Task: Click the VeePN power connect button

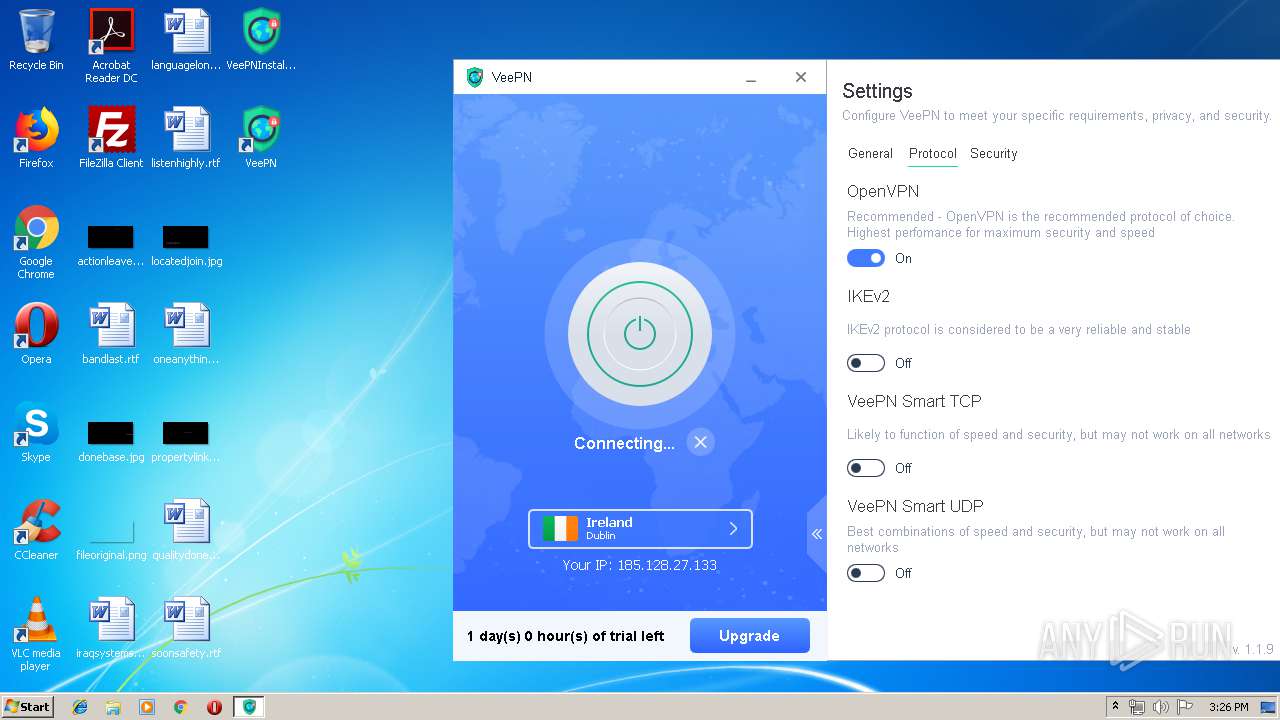Action: (640, 334)
